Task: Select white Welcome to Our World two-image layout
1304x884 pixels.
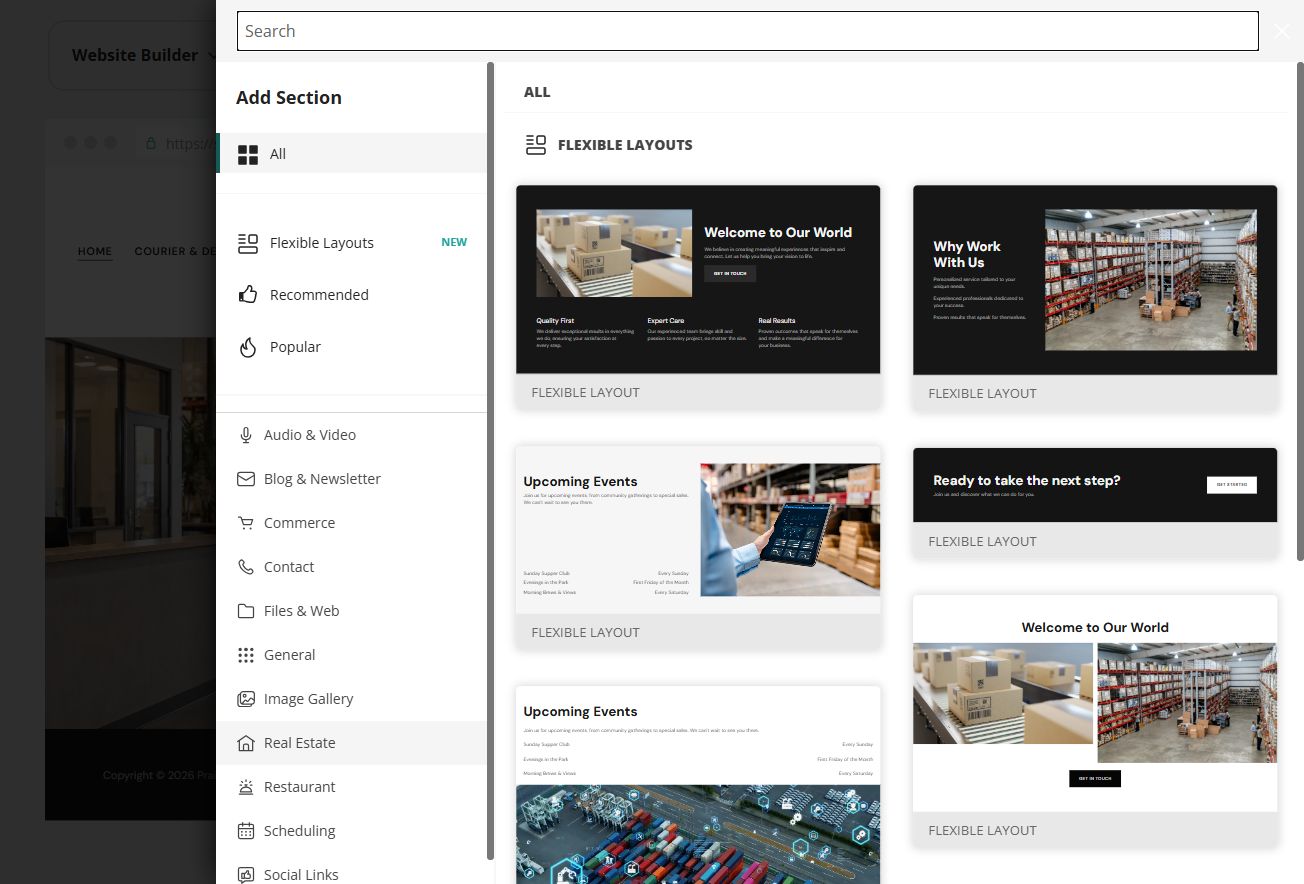Action: [1095, 721]
